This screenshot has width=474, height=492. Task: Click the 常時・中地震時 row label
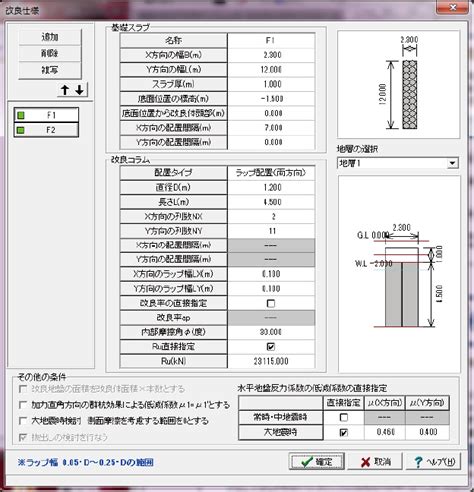coord(280,417)
